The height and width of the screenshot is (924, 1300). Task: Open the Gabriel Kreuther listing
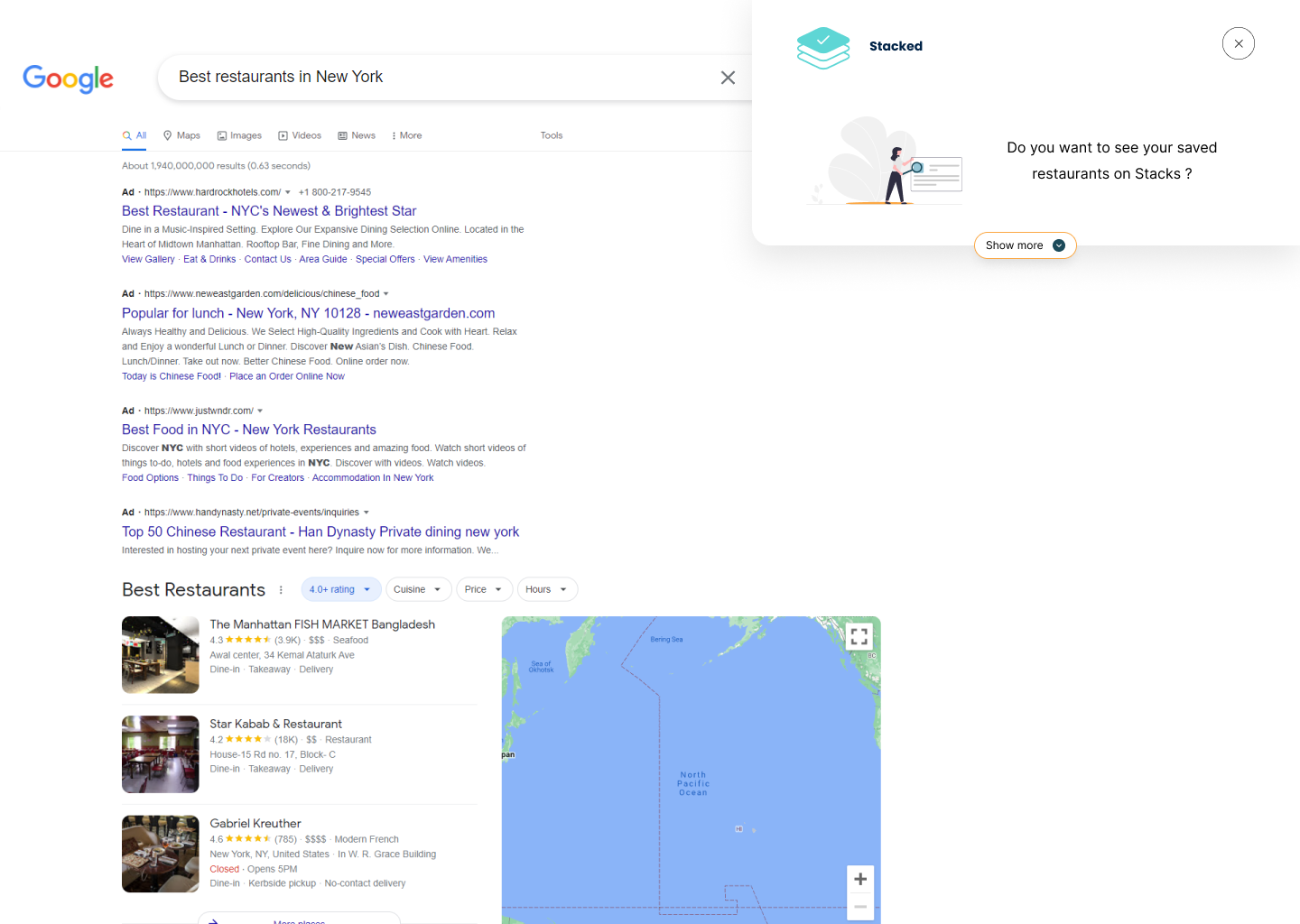[255, 824]
